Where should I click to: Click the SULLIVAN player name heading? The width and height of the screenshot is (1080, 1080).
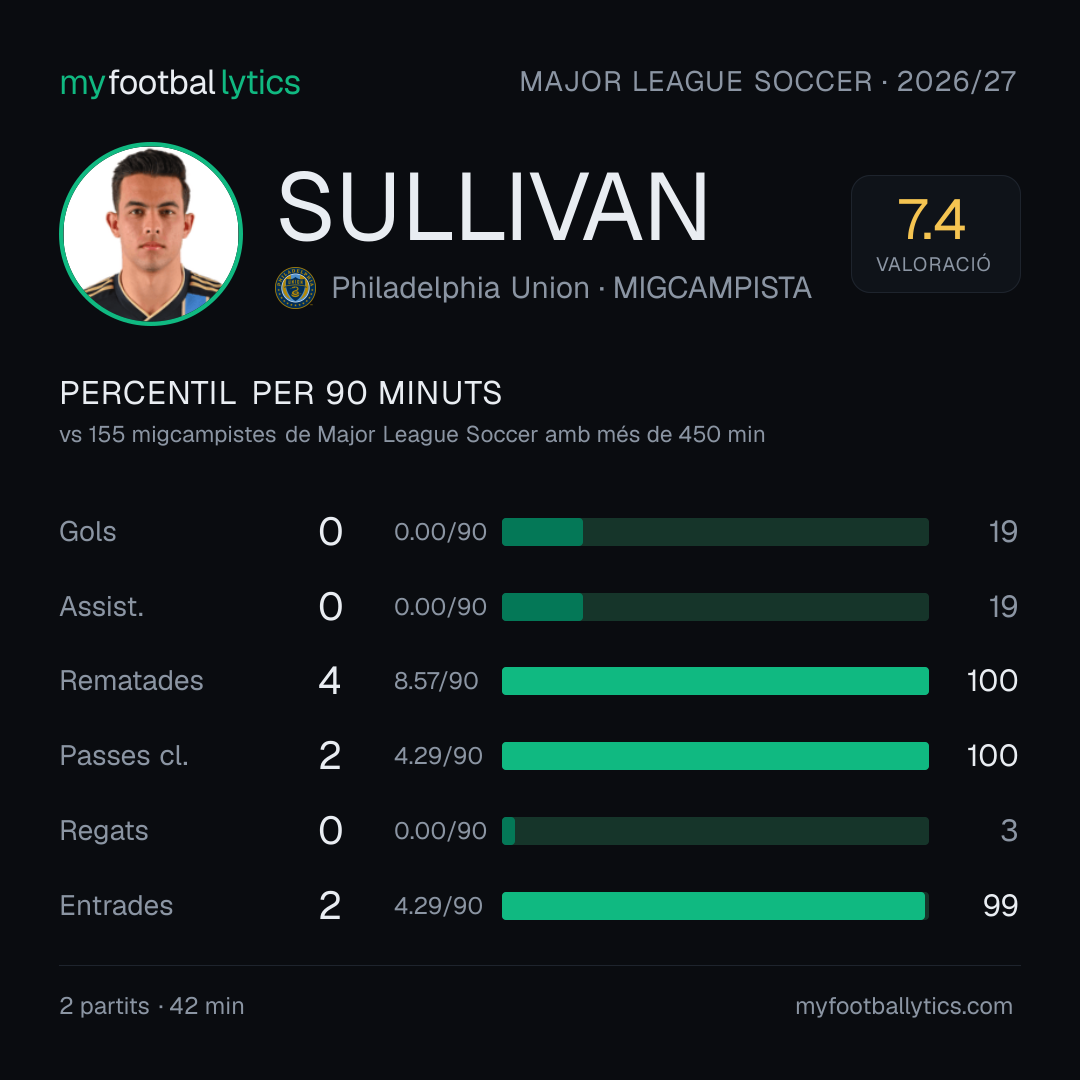pos(493,207)
